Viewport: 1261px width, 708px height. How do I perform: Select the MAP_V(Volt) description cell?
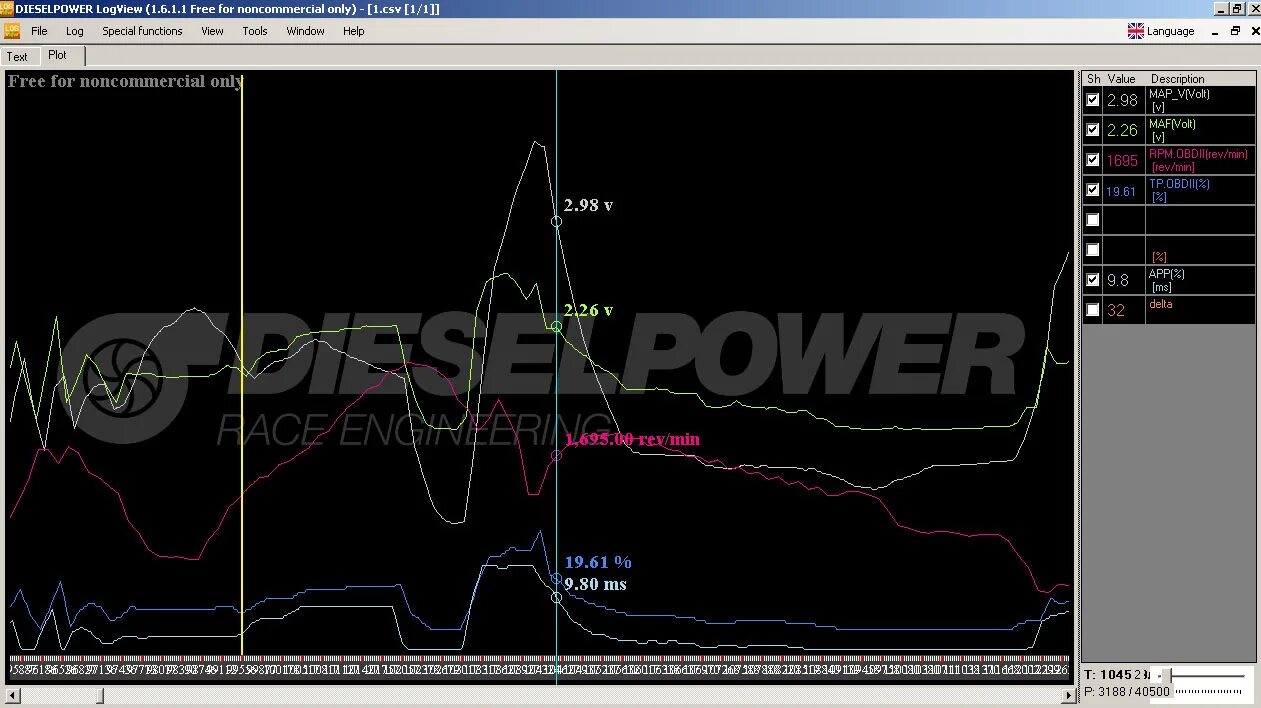pyautogui.click(x=1200, y=100)
